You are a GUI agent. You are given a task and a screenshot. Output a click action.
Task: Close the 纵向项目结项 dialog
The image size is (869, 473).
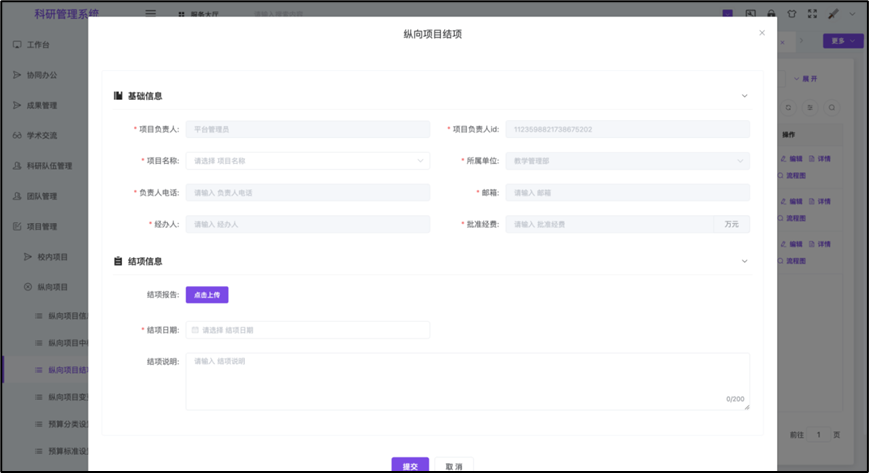pos(762,33)
